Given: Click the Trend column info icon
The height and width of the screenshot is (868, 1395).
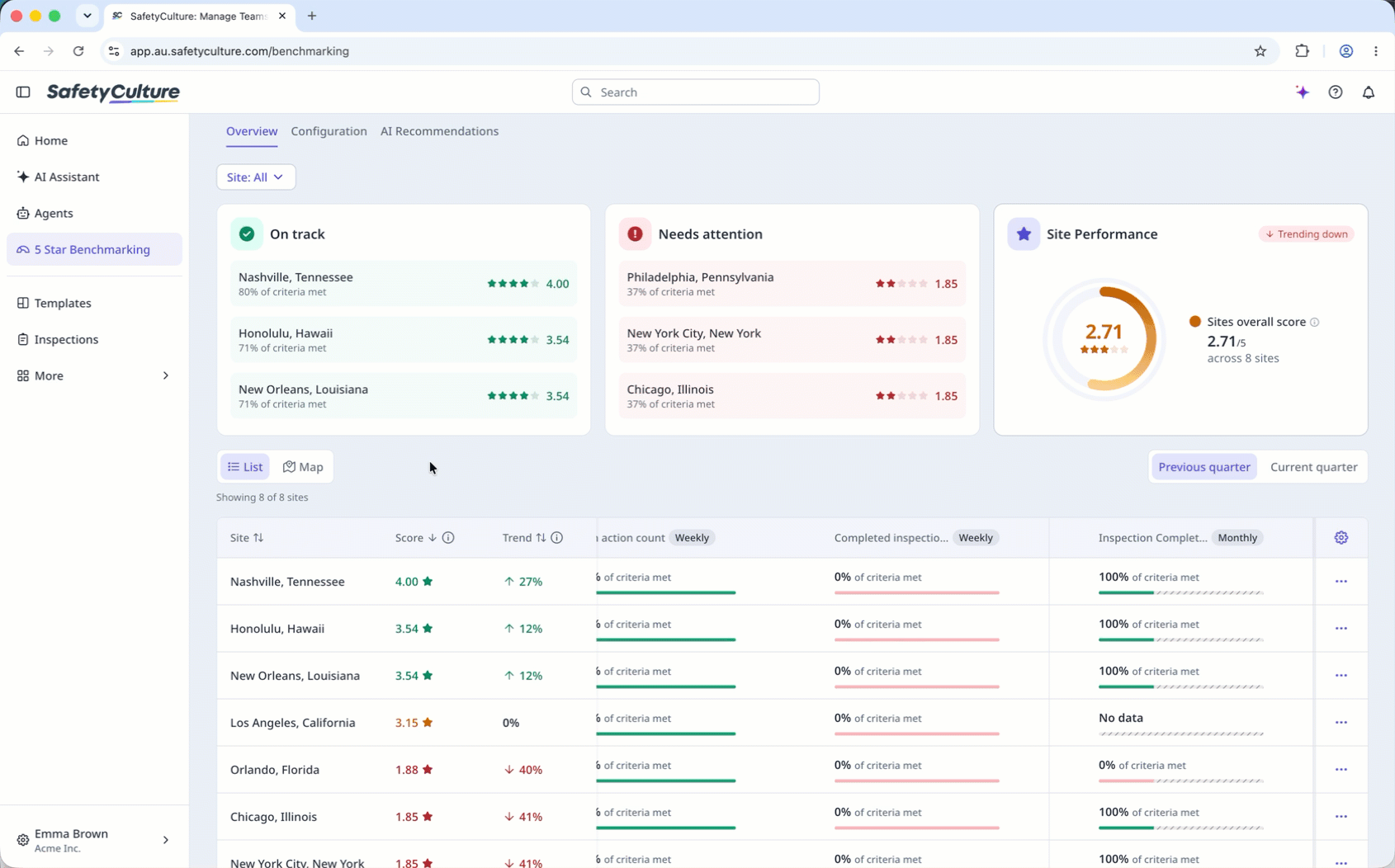Looking at the screenshot, I should coord(557,537).
